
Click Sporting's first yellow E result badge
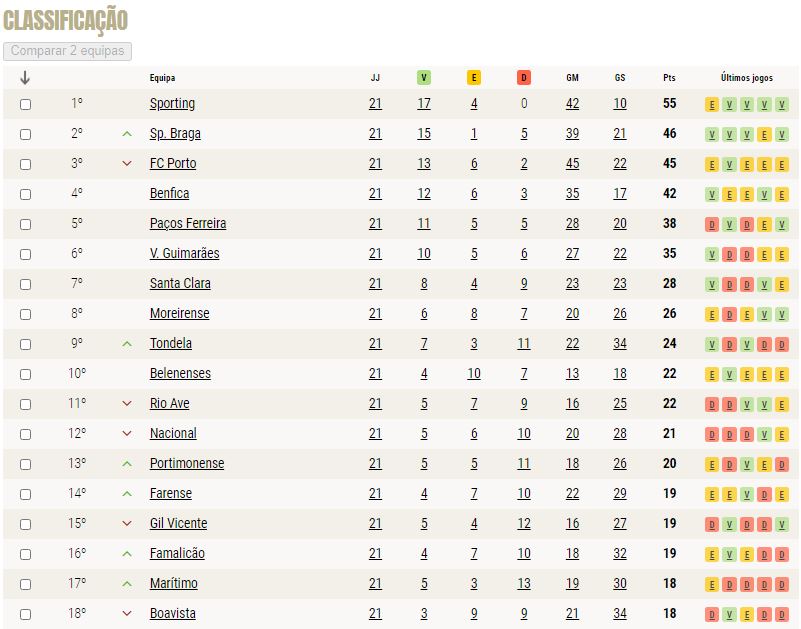click(x=711, y=105)
